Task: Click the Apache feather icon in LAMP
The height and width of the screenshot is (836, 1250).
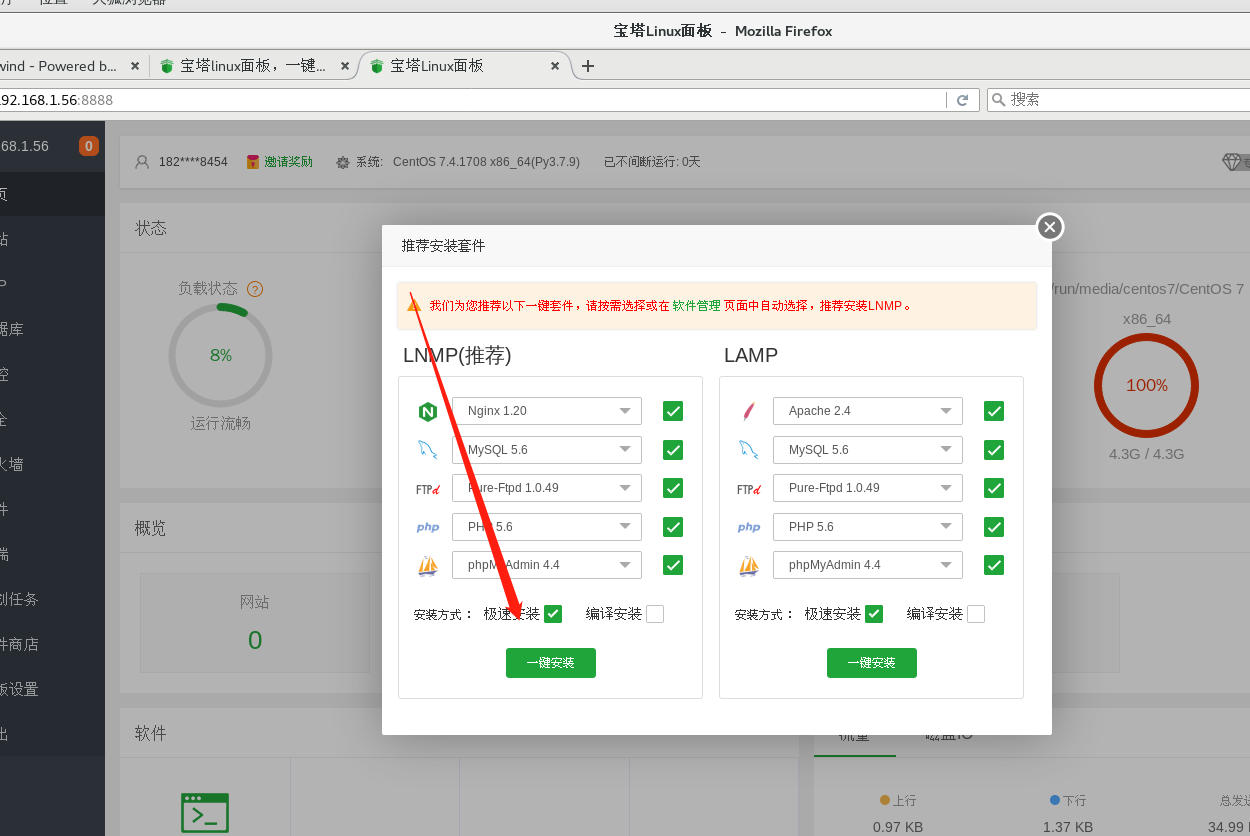Action: click(x=748, y=411)
